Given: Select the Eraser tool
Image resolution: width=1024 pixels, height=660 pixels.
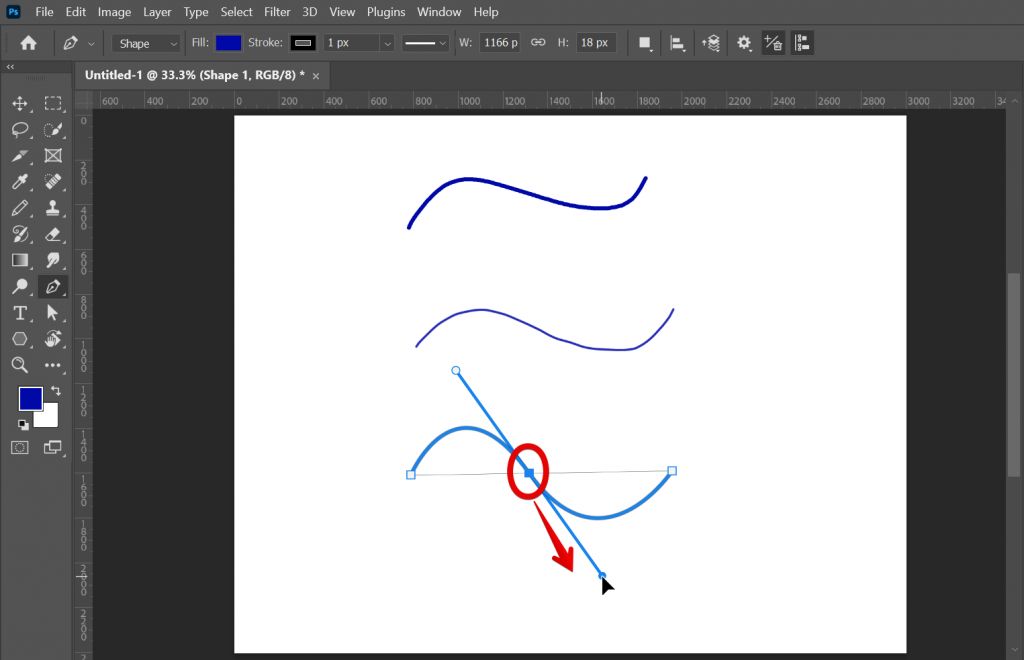Looking at the screenshot, I should [x=53, y=234].
